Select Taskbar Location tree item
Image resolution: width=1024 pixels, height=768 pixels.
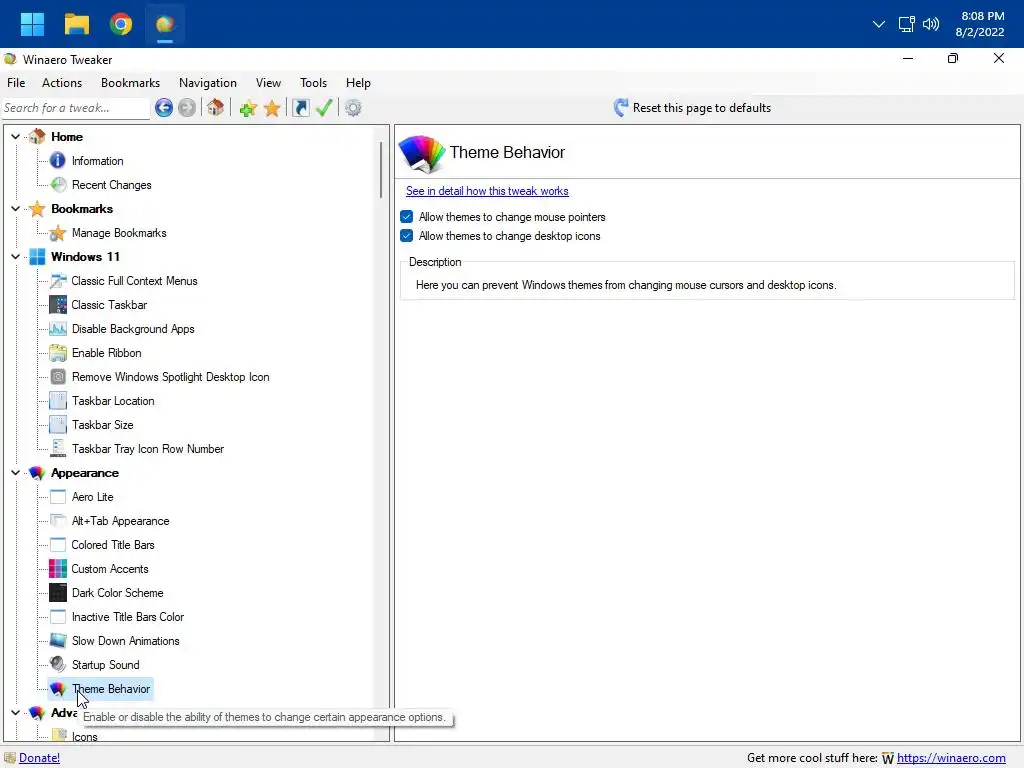(x=113, y=401)
